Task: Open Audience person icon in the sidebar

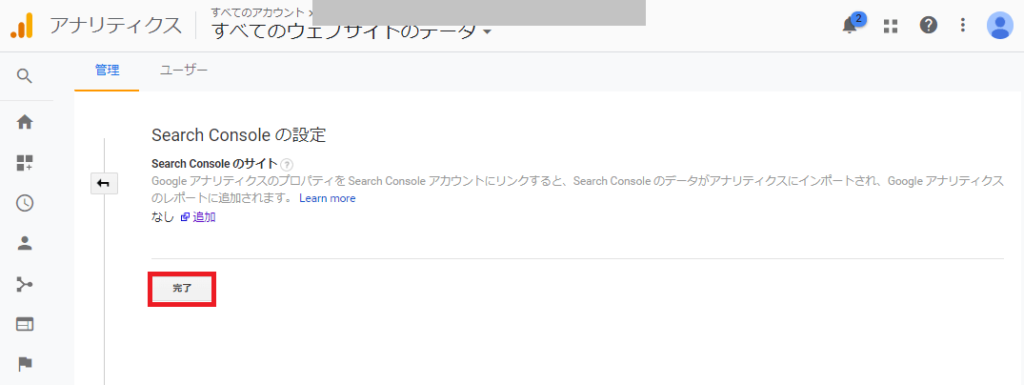Action: 24,244
